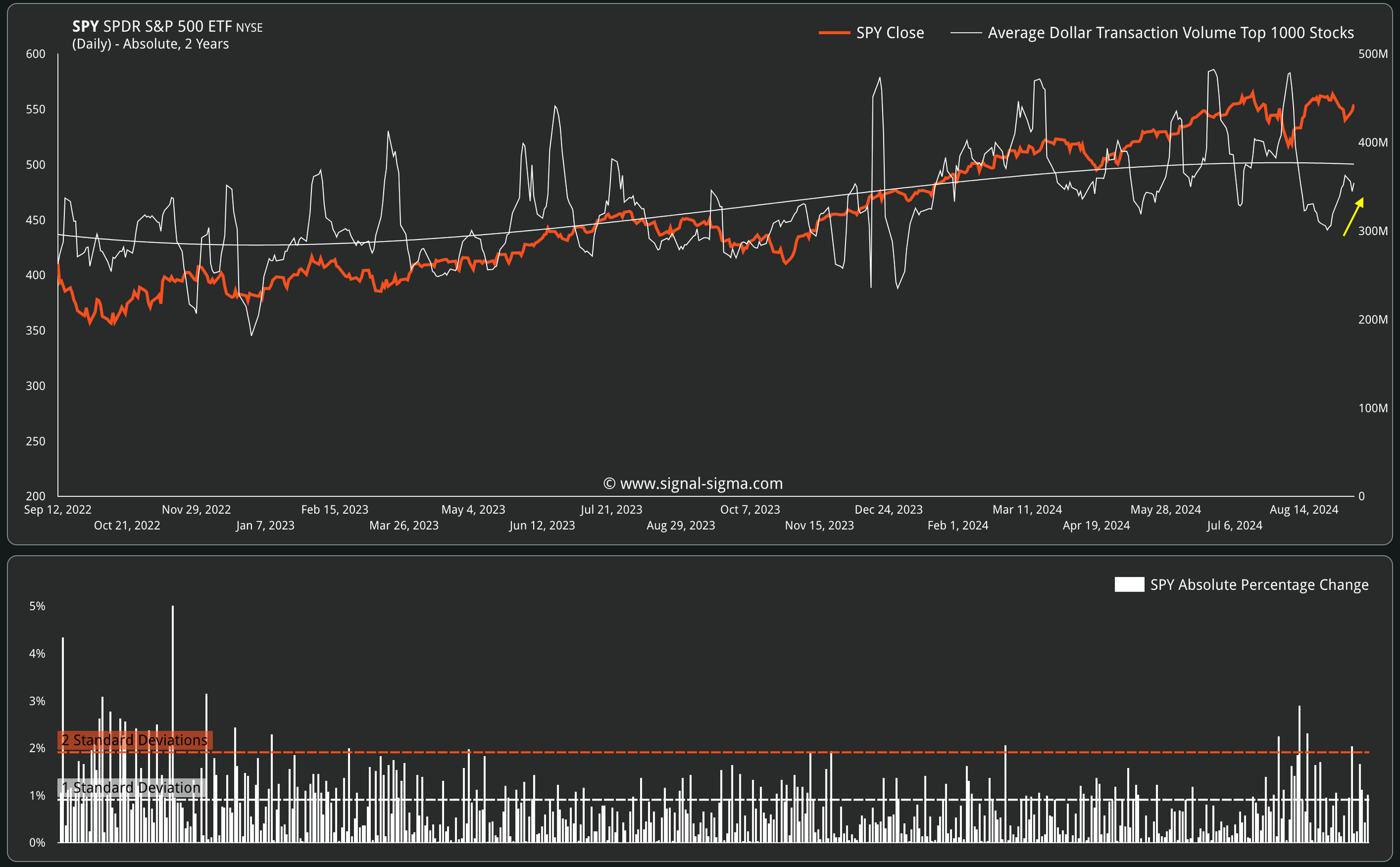This screenshot has width=1400, height=867.
Task: Click the 1 Standard Deviation label
Action: click(132, 788)
